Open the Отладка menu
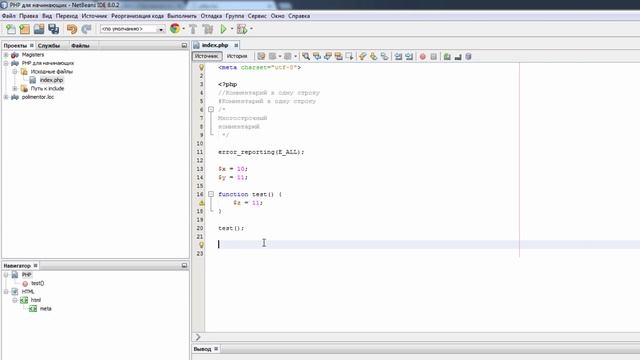The width and height of the screenshot is (640, 360). click(x=211, y=16)
